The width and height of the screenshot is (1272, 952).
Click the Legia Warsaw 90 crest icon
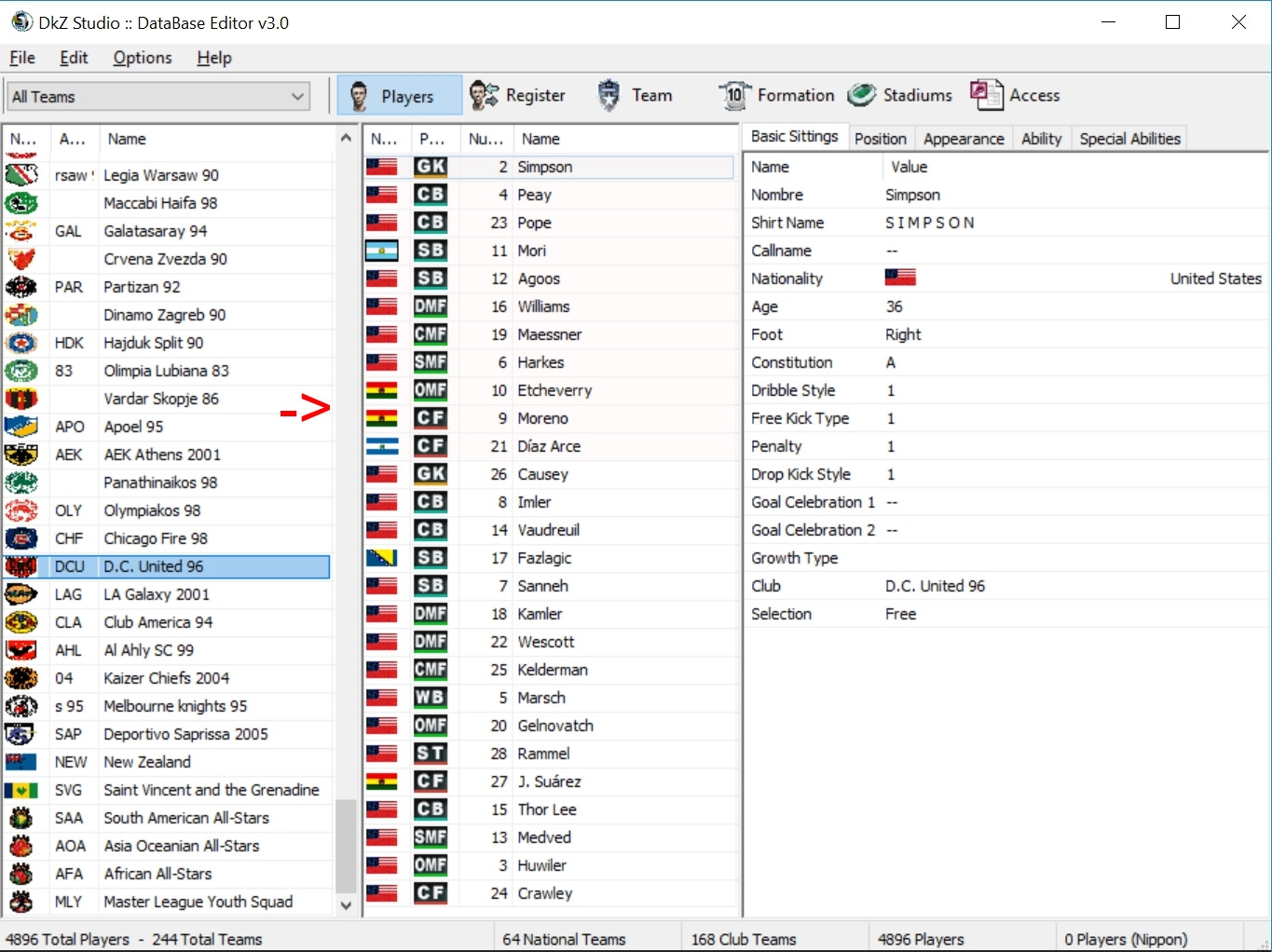point(21,175)
